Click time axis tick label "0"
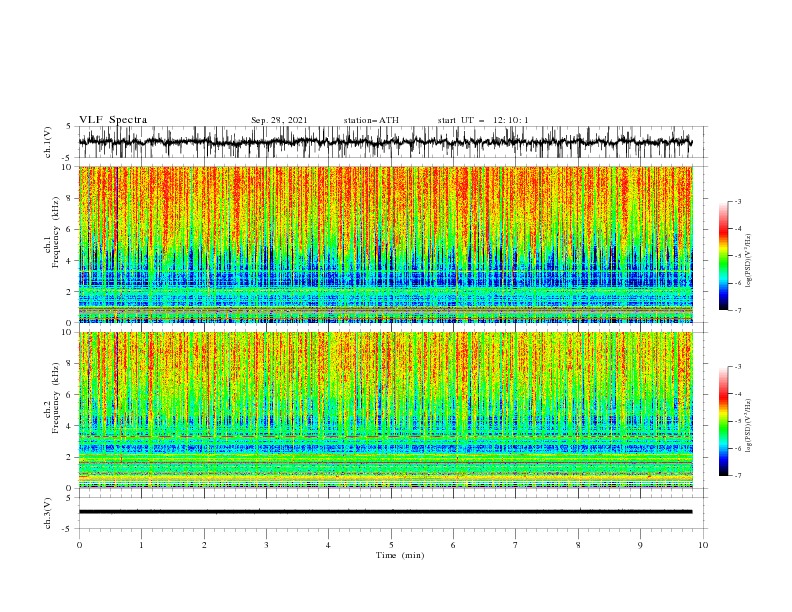Viewport: 792px width, 612px height. [x=79, y=545]
